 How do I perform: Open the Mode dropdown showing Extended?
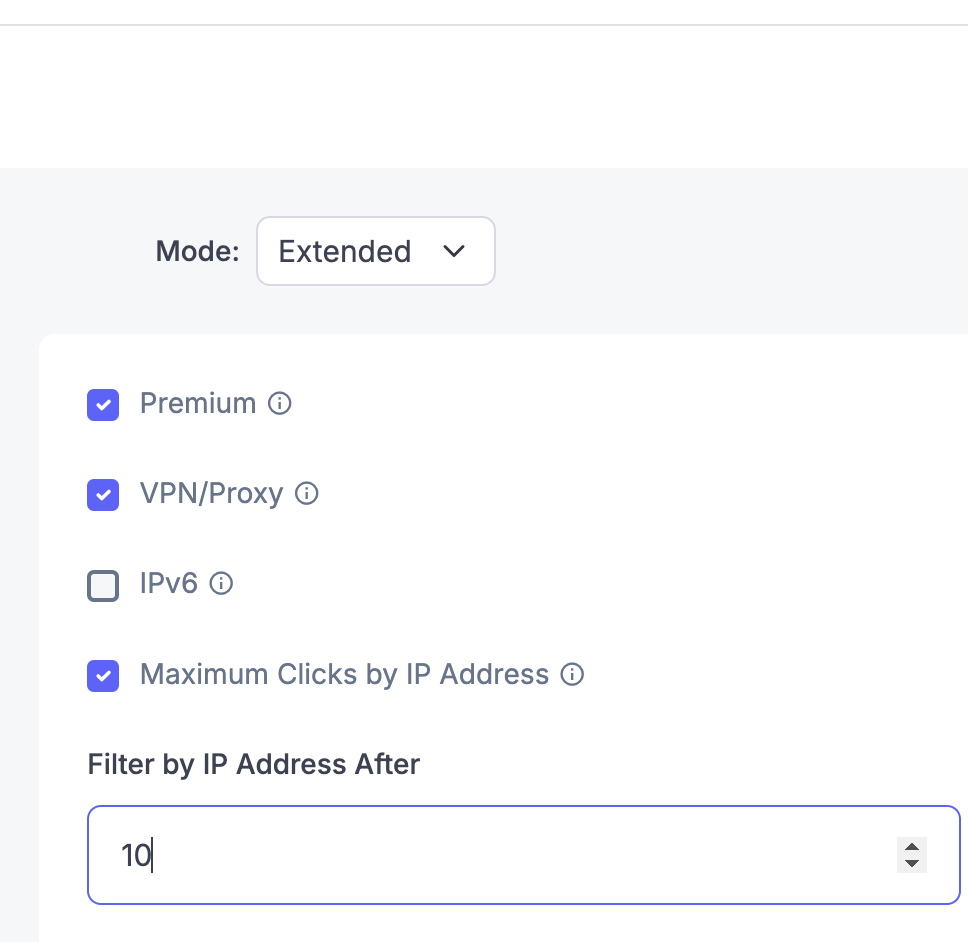point(376,251)
